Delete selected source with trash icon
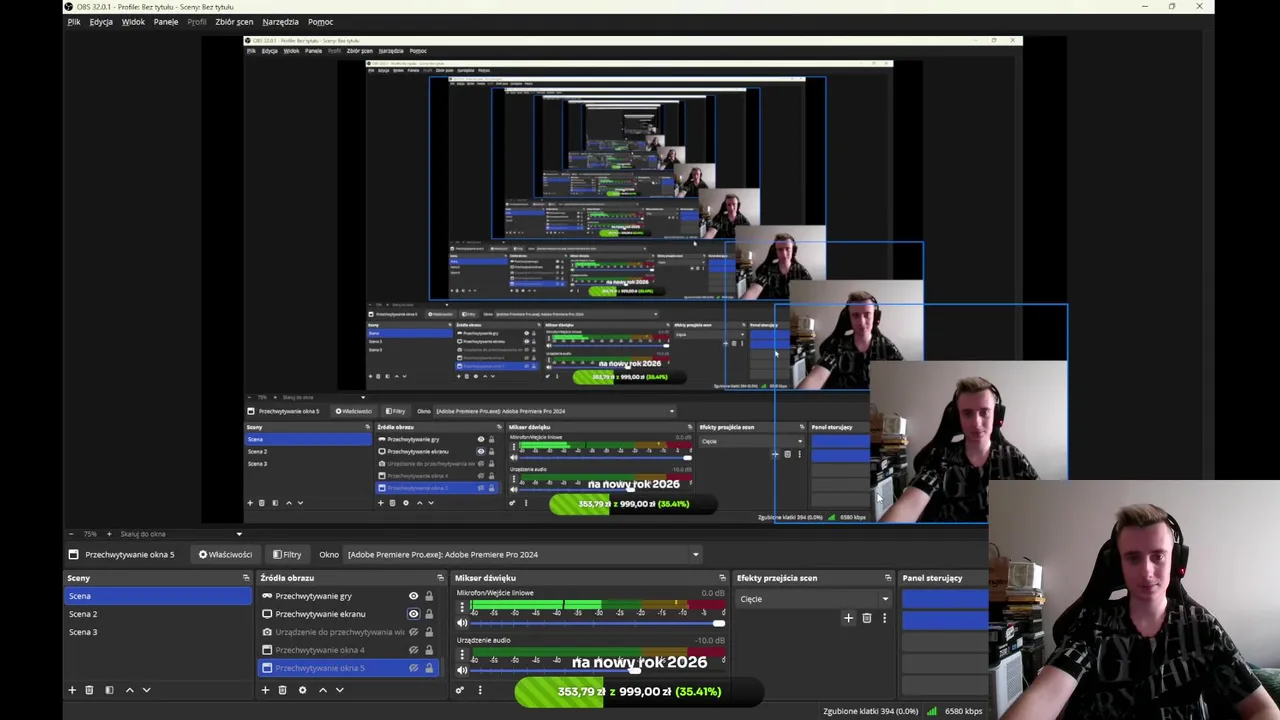The image size is (1280, 720). [x=282, y=690]
